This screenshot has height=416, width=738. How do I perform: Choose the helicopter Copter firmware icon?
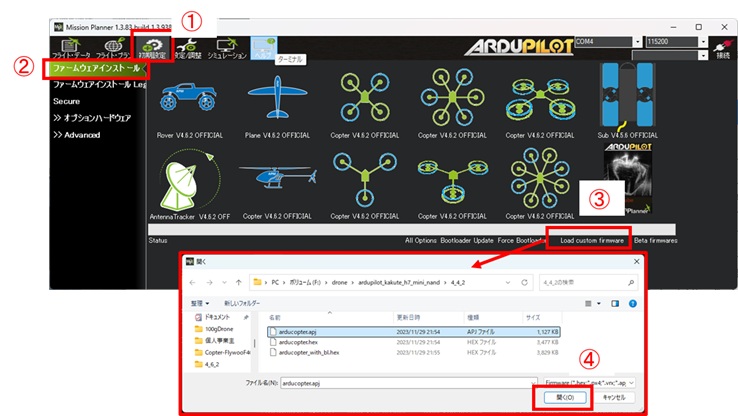tap(277, 181)
